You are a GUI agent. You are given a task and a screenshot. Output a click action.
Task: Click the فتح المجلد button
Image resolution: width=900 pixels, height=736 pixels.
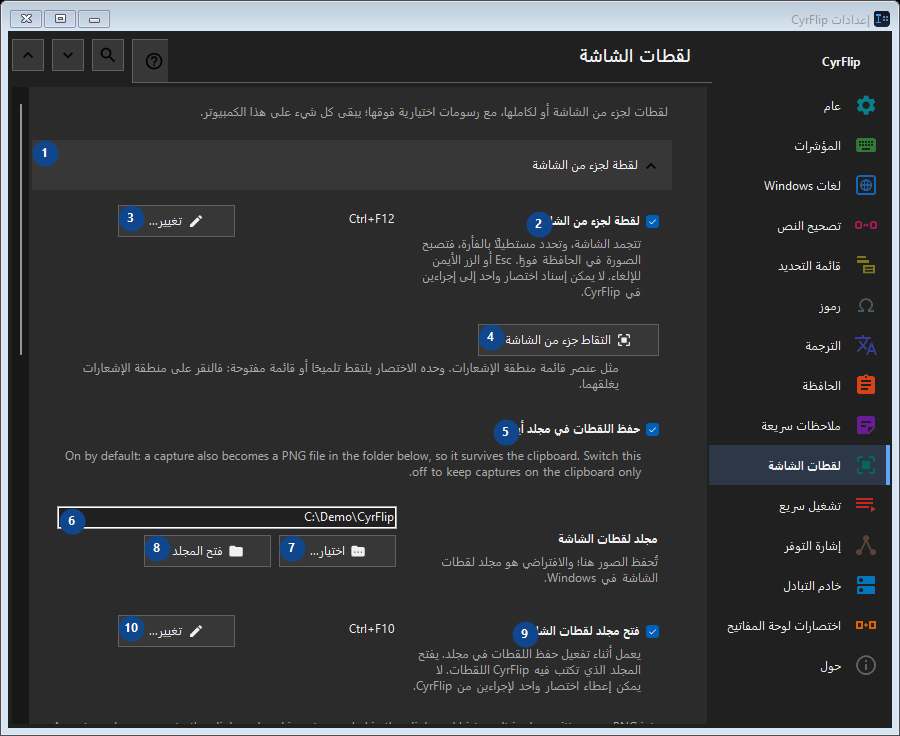pos(207,551)
